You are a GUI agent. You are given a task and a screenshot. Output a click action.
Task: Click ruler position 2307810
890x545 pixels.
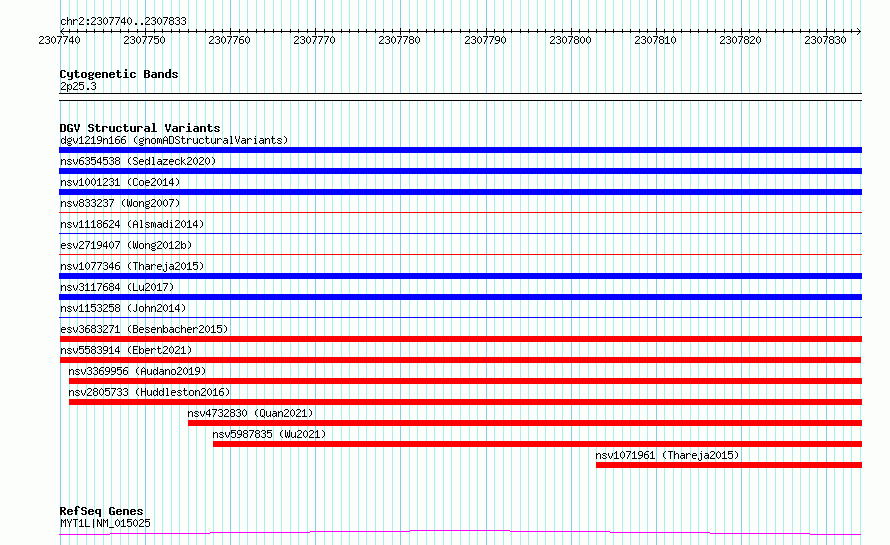click(656, 40)
